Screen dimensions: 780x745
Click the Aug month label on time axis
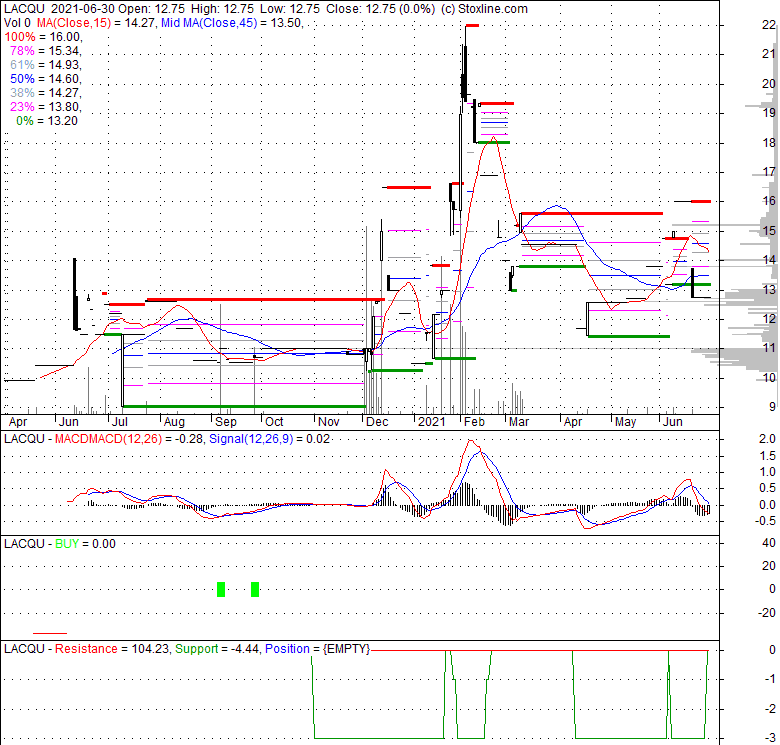(x=174, y=422)
